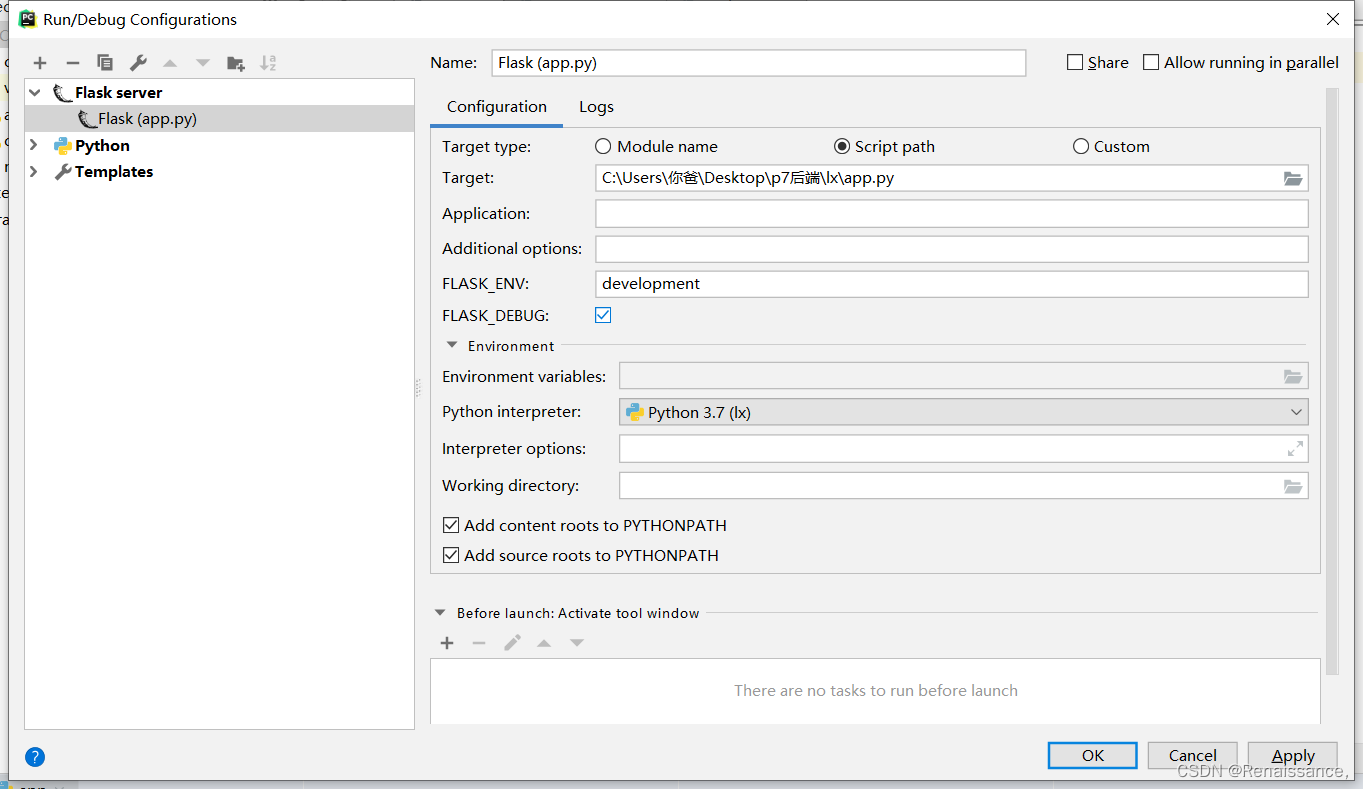Select the Python group
This screenshot has height=789, width=1363.
tap(219, 145)
